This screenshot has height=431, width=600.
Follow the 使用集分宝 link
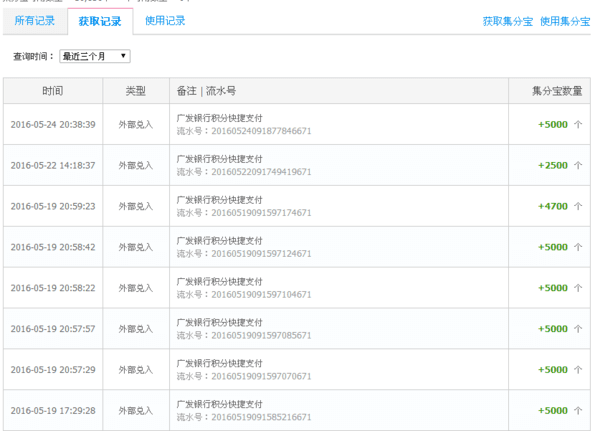(565, 21)
